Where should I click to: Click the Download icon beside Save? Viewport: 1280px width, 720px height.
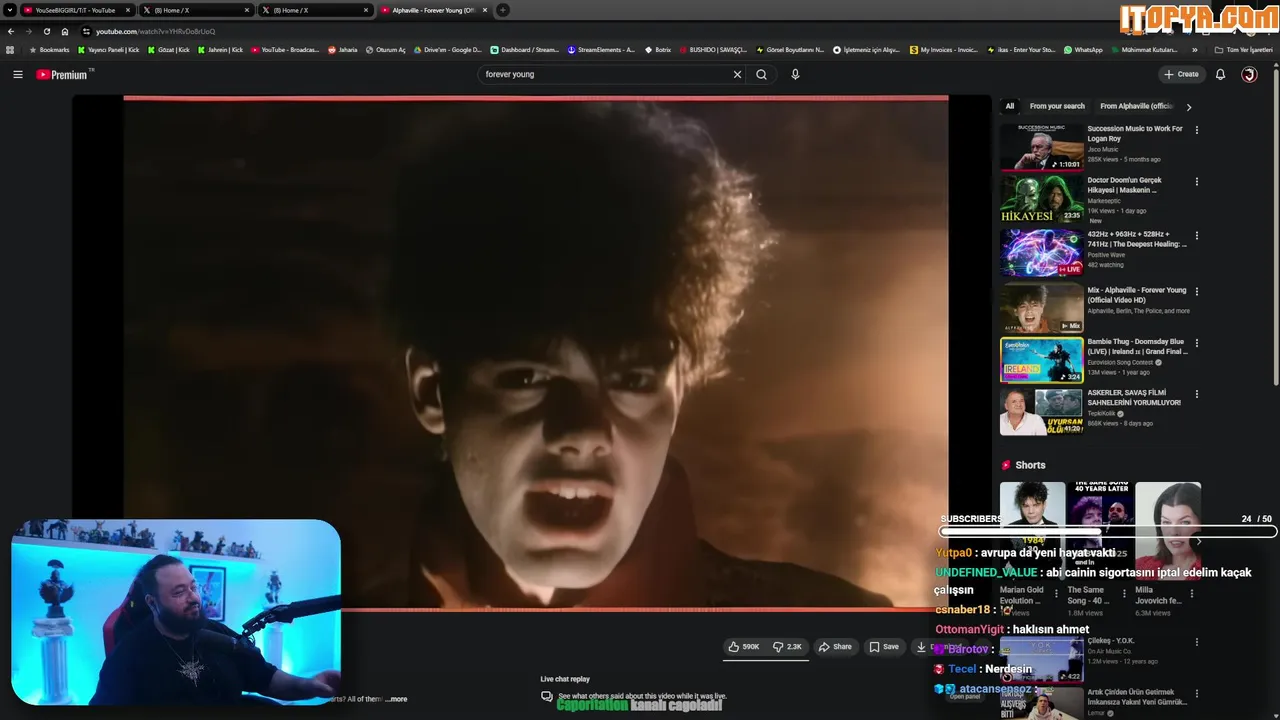[921, 647]
